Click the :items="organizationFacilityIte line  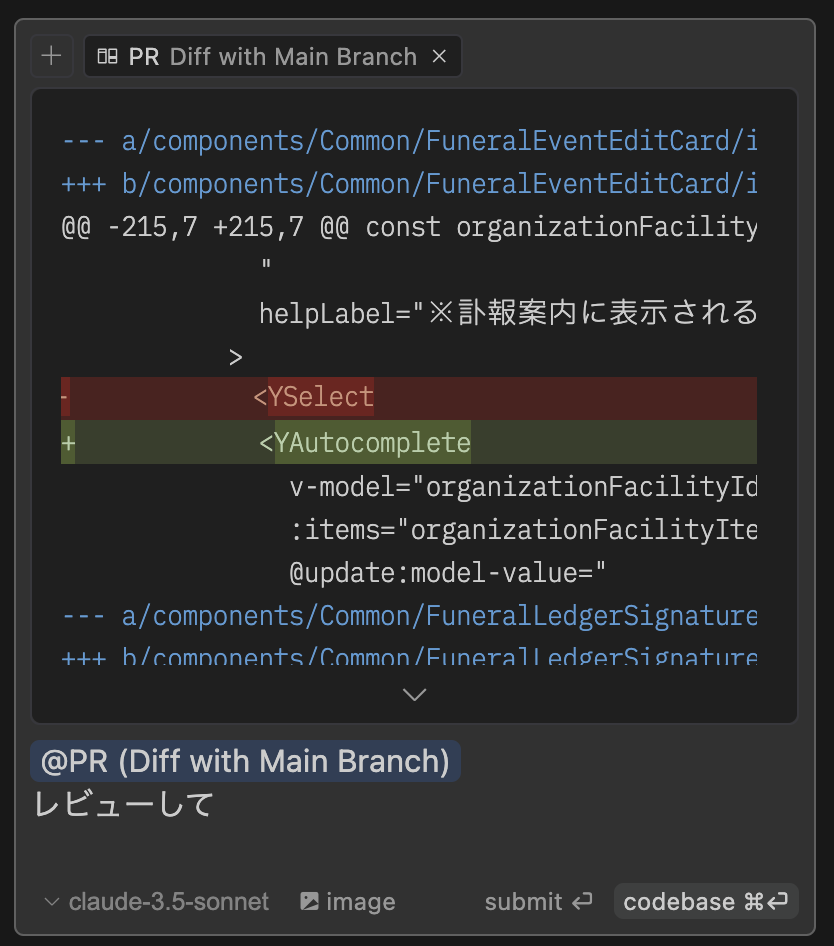[523, 530]
